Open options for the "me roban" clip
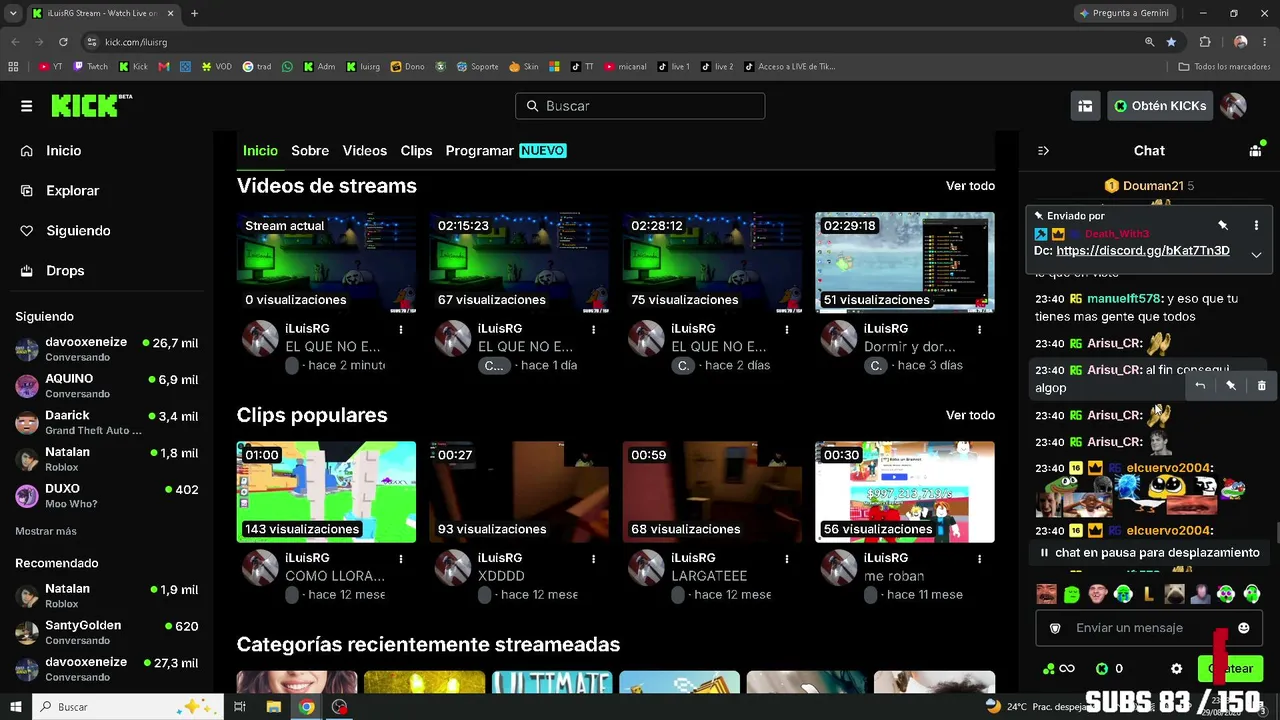The width and height of the screenshot is (1280, 720). [980, 559]
